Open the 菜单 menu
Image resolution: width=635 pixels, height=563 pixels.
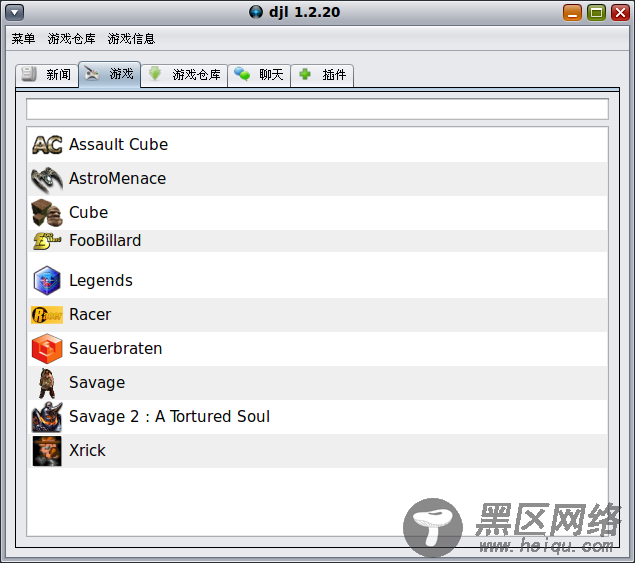[x=23, y=39]
